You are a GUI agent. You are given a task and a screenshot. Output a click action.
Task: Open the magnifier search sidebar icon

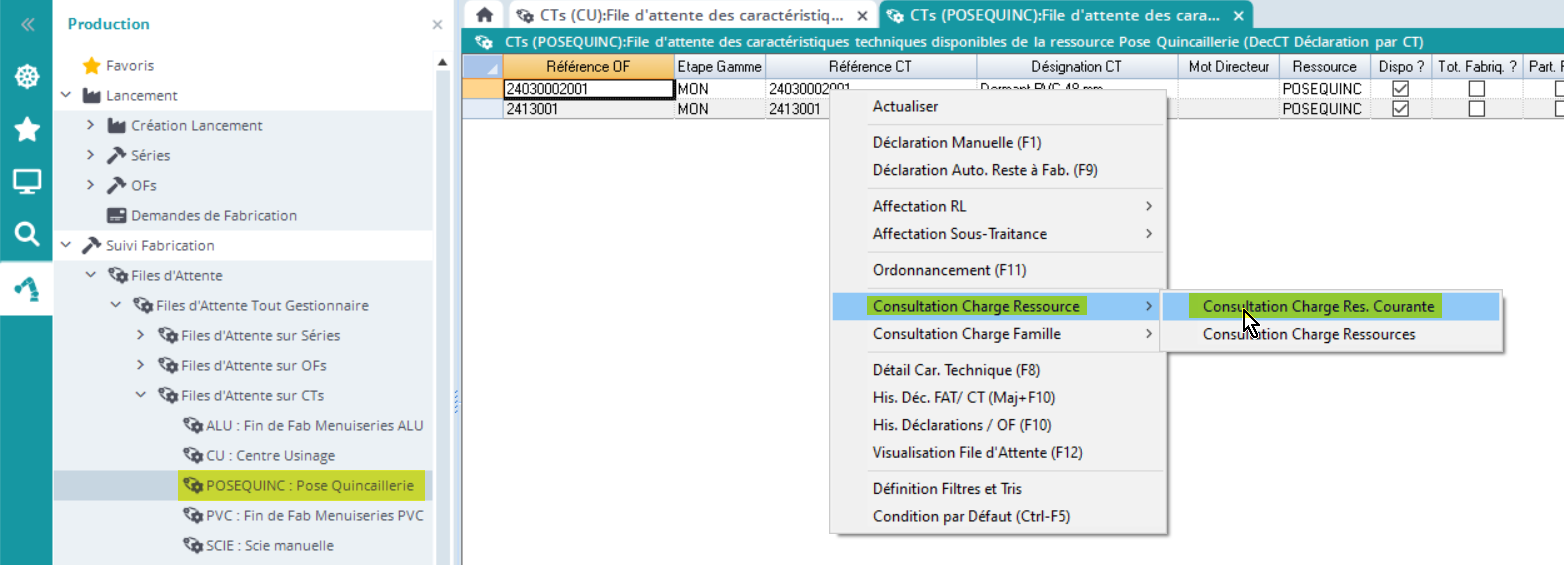(26, 235)
